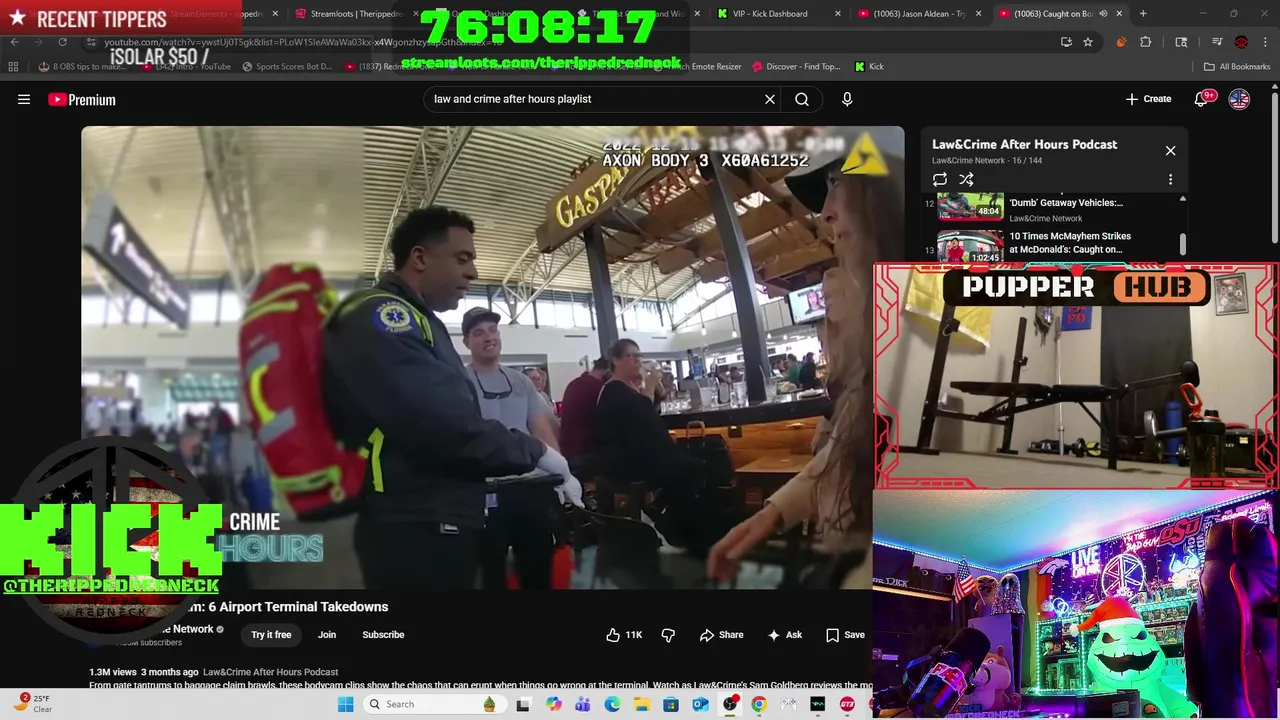The height and width of the screenshot is (720, 1280).
Task: Start voice search with microphone icon
Action: (847, 99)
